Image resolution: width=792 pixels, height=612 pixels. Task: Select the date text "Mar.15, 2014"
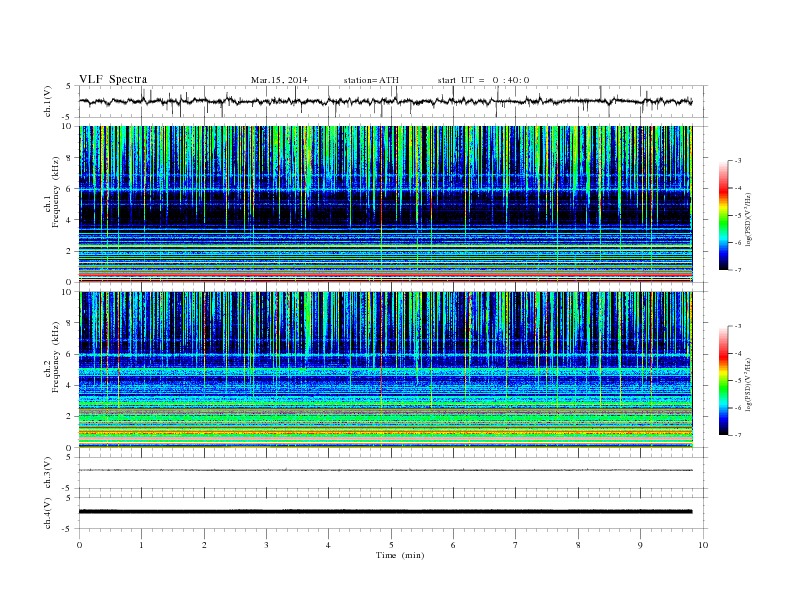pyautogui.click(x=279, y=80)
